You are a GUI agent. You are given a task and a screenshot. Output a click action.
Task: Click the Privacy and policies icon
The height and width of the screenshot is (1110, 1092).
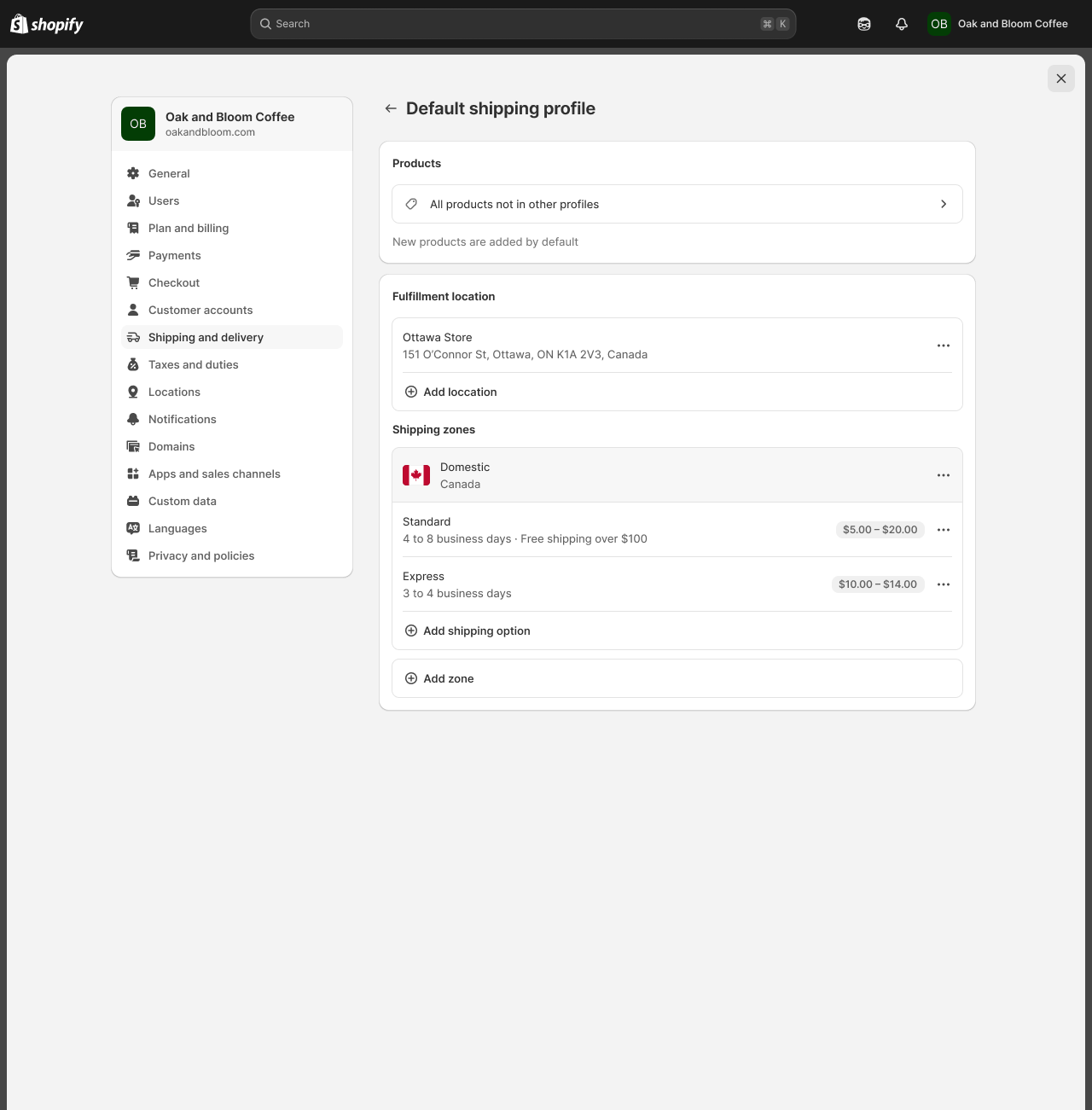click(x=133, y=555)
